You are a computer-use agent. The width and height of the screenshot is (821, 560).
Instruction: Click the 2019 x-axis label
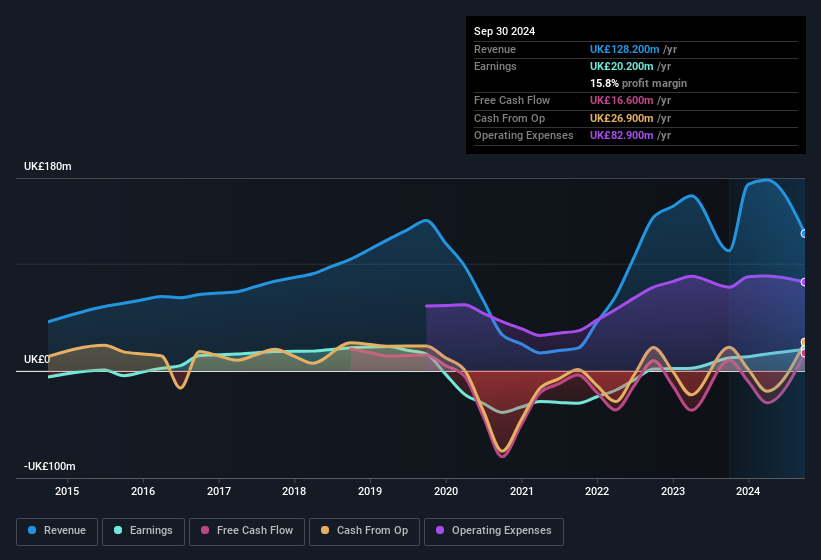point(370,491)
